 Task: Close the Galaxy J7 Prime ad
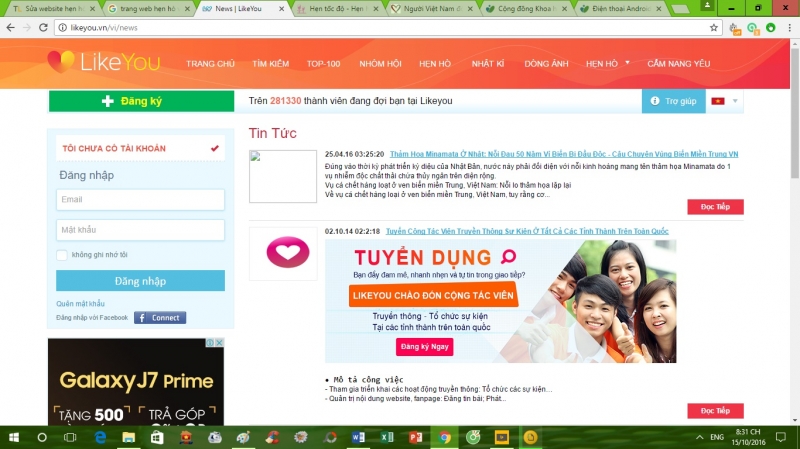[219, 342]
